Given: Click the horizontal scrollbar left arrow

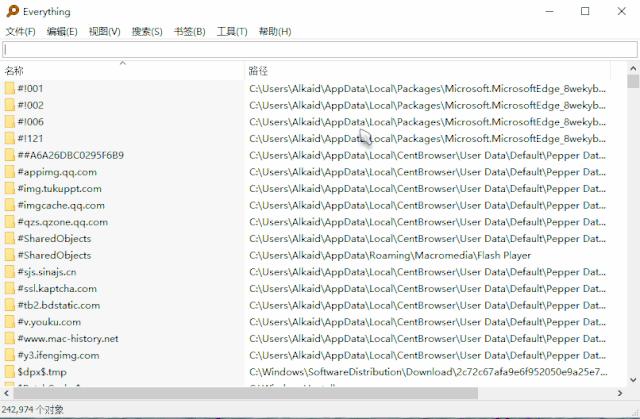Looking at the screenshot, I should [x=6, y=393].
